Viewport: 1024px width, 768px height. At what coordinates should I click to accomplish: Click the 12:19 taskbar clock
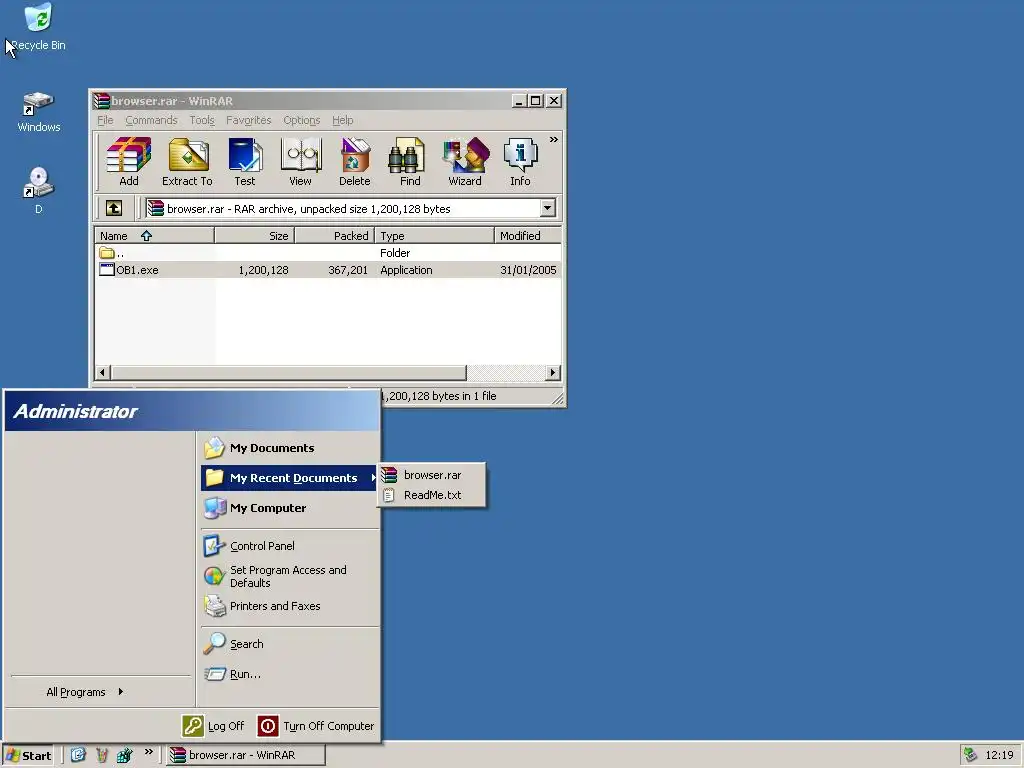999,755
